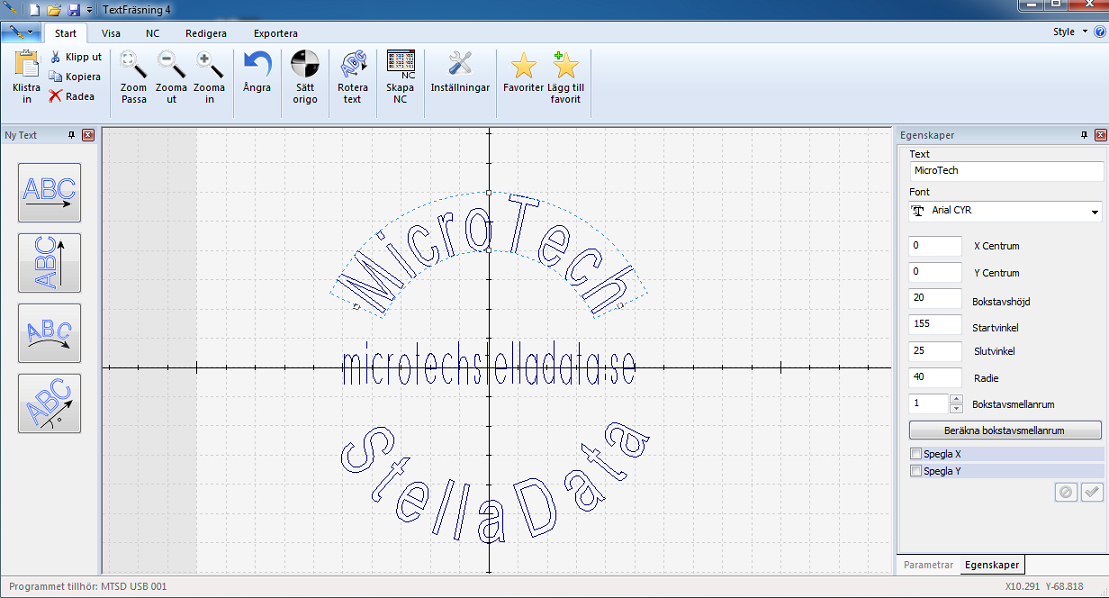Viewport: 1109px width, 598px height.
Task: Switch to the Start ribbon tab
Action: click(66, 33)
